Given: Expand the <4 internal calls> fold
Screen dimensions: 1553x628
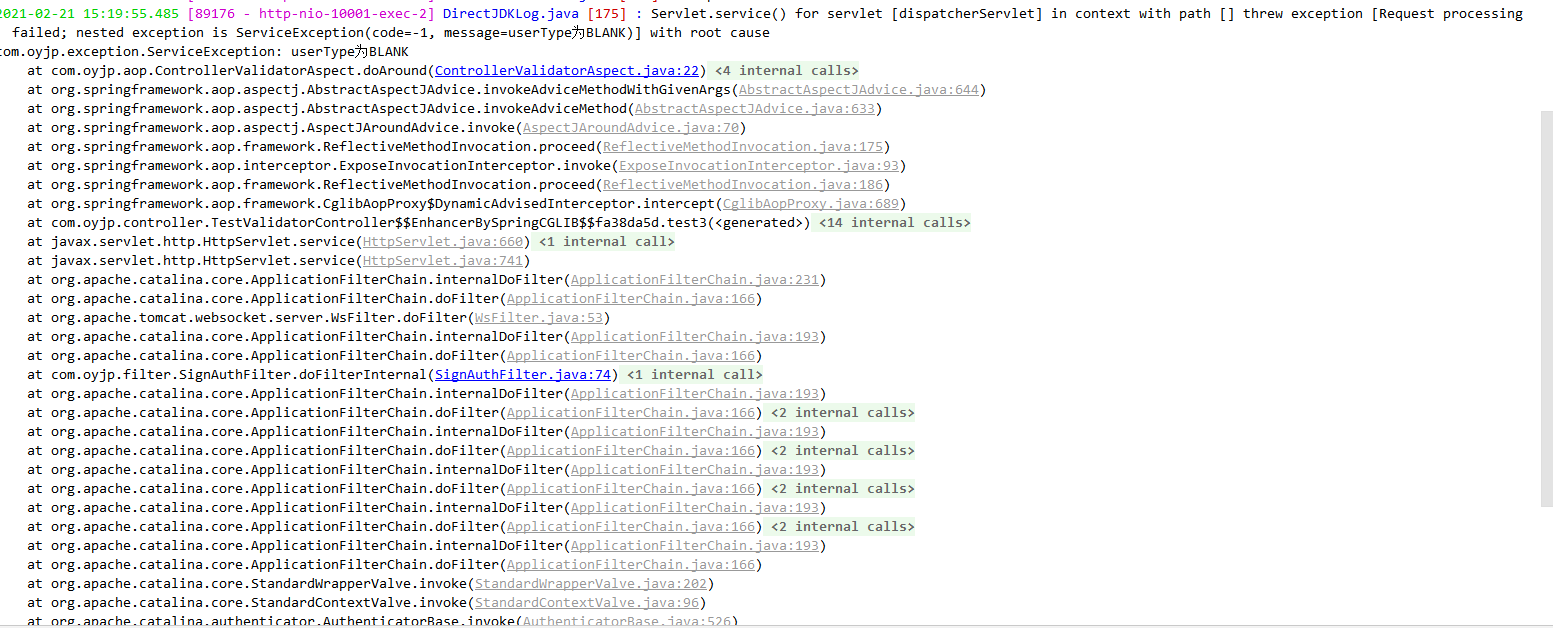Looking at the screenshot, I should click(786, 71).
